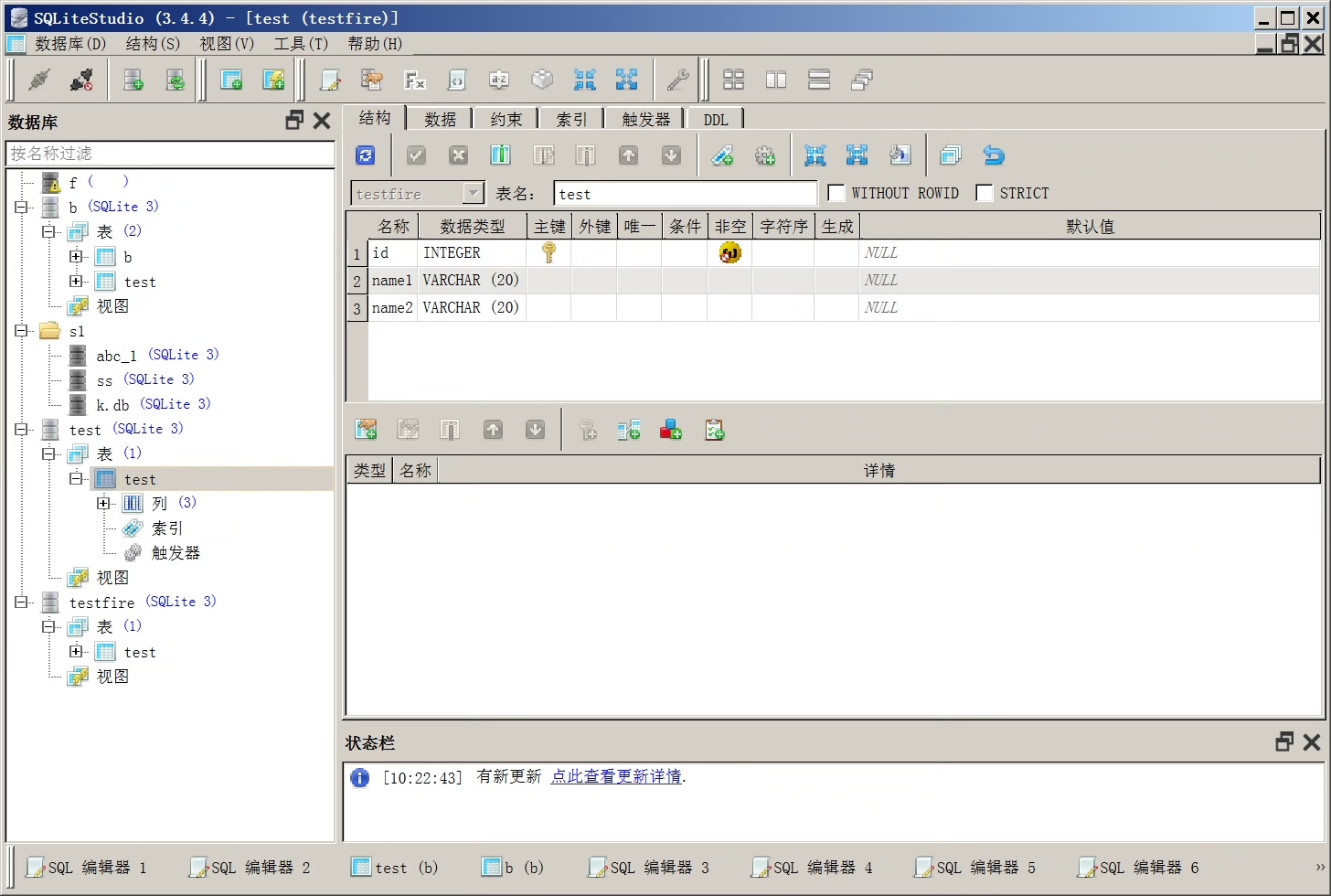Switch to the 索引 tab
This screenshot has height=896, width=1331.
pyautogui.click(x=571, y=120)
